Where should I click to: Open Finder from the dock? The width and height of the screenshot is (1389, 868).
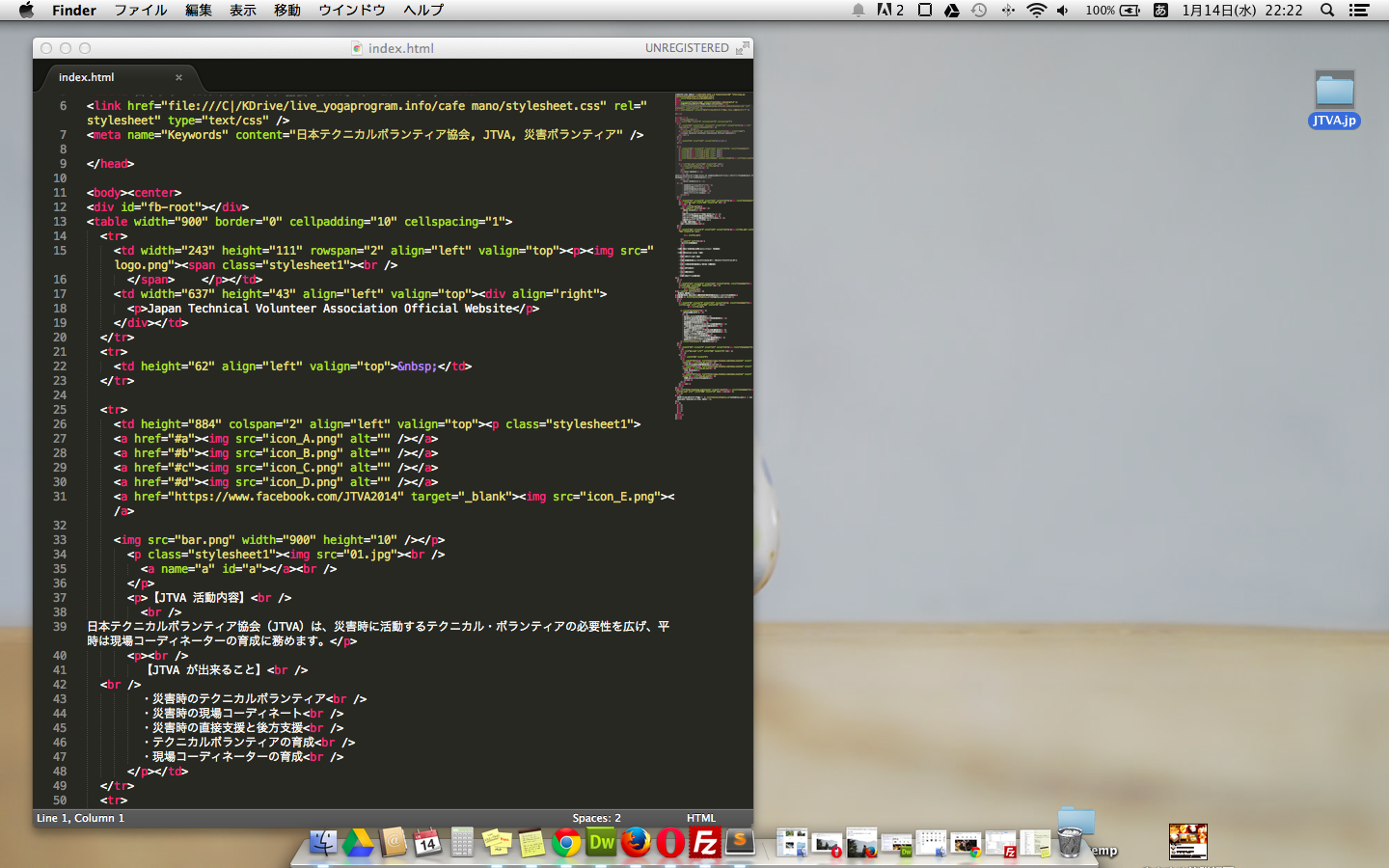(x=323, y=842)
